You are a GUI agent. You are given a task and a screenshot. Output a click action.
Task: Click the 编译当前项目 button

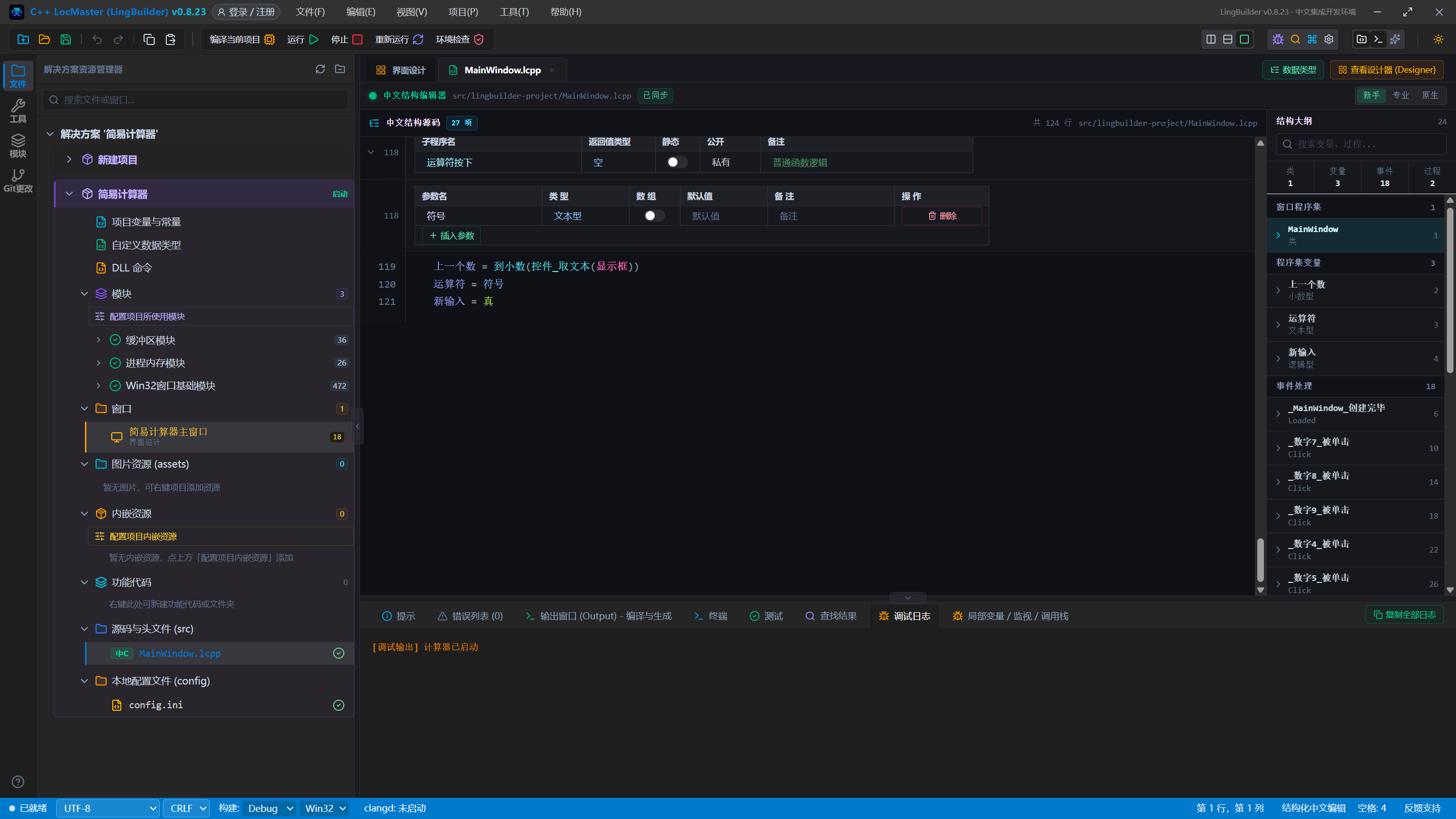(243, 39)
